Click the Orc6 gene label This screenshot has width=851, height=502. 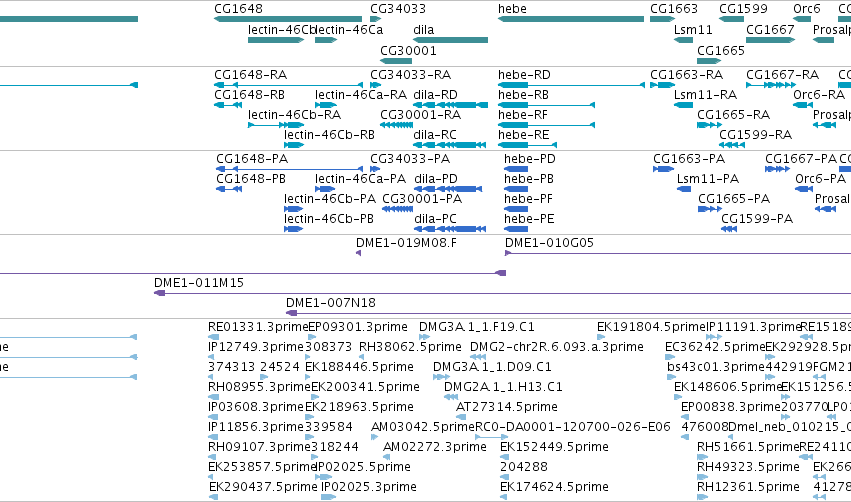click(807, 9)
